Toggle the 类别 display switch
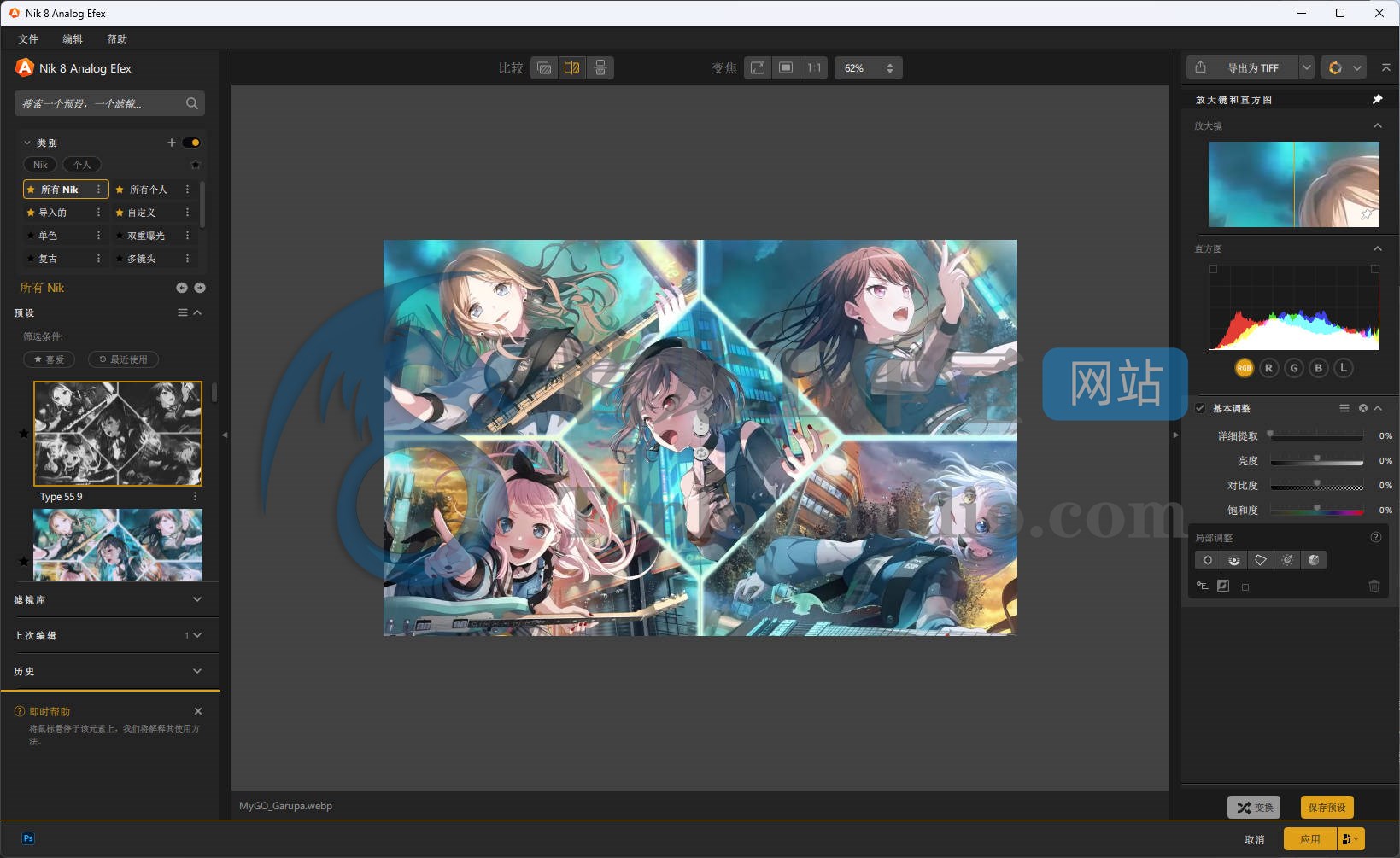This screenshot has height=858, width=1400. coord(191,143)
